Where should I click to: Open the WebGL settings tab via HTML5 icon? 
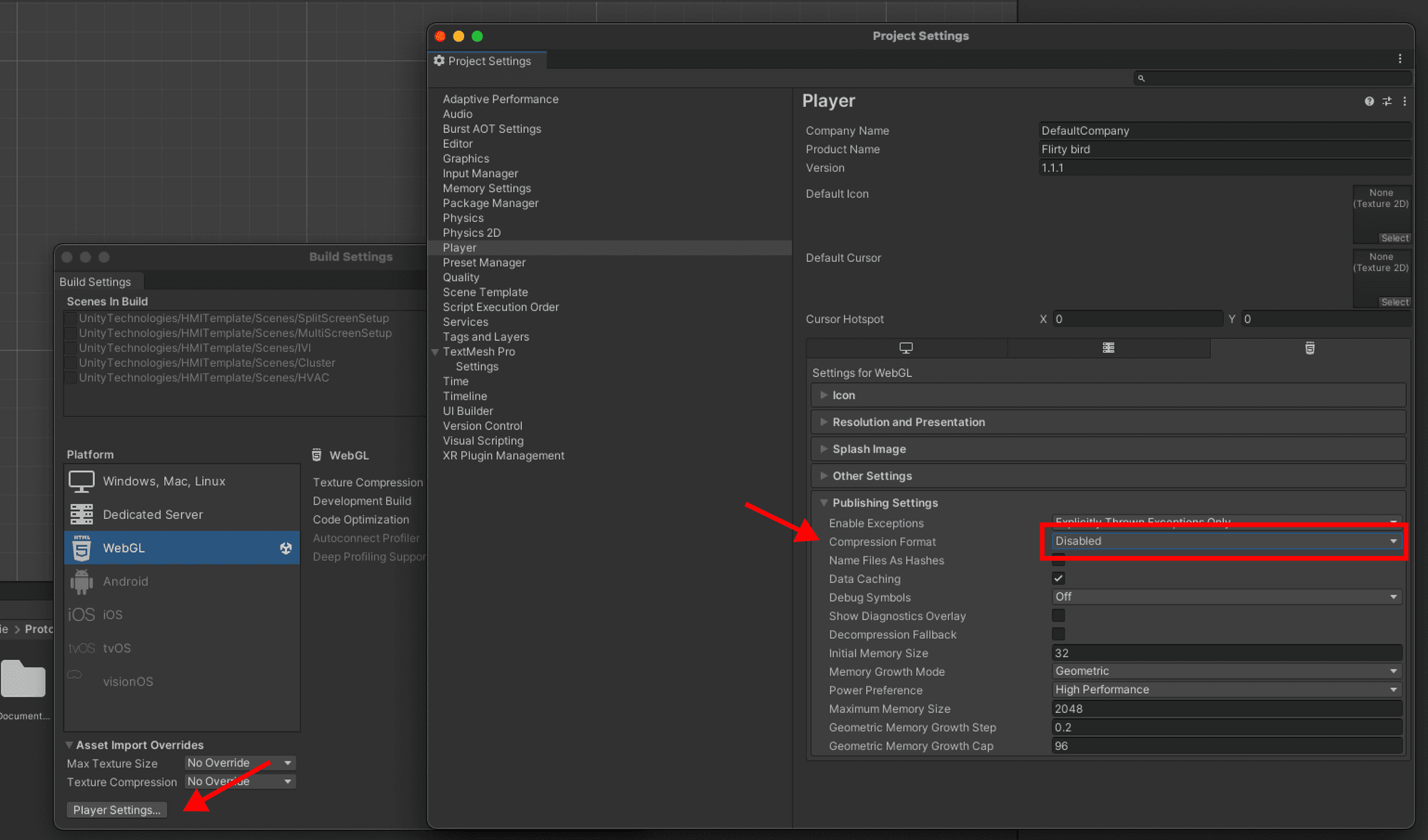click(1310, 348)
